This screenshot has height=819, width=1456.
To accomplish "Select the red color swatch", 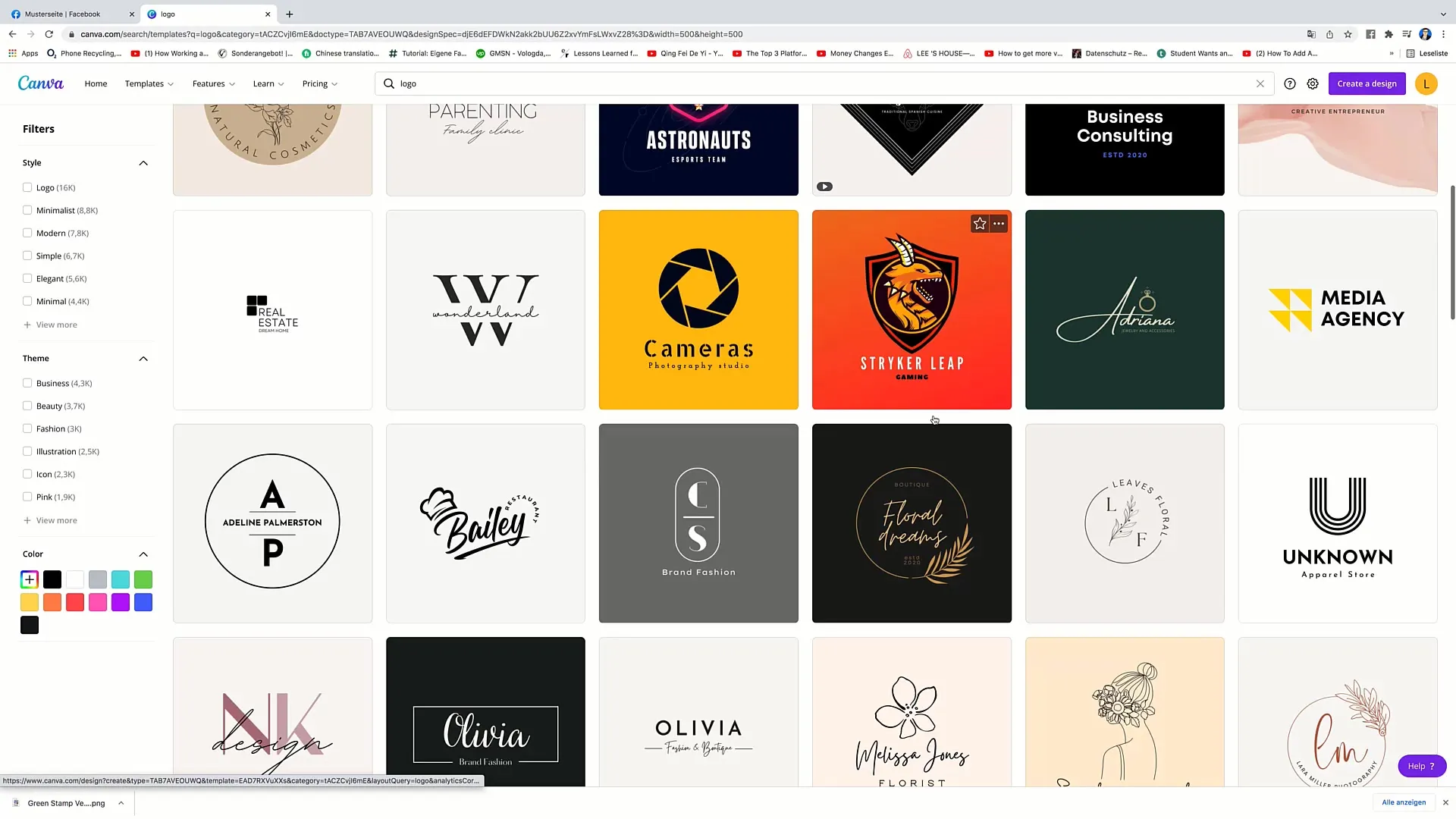I will pyautogui.click(x=75, y=602).
